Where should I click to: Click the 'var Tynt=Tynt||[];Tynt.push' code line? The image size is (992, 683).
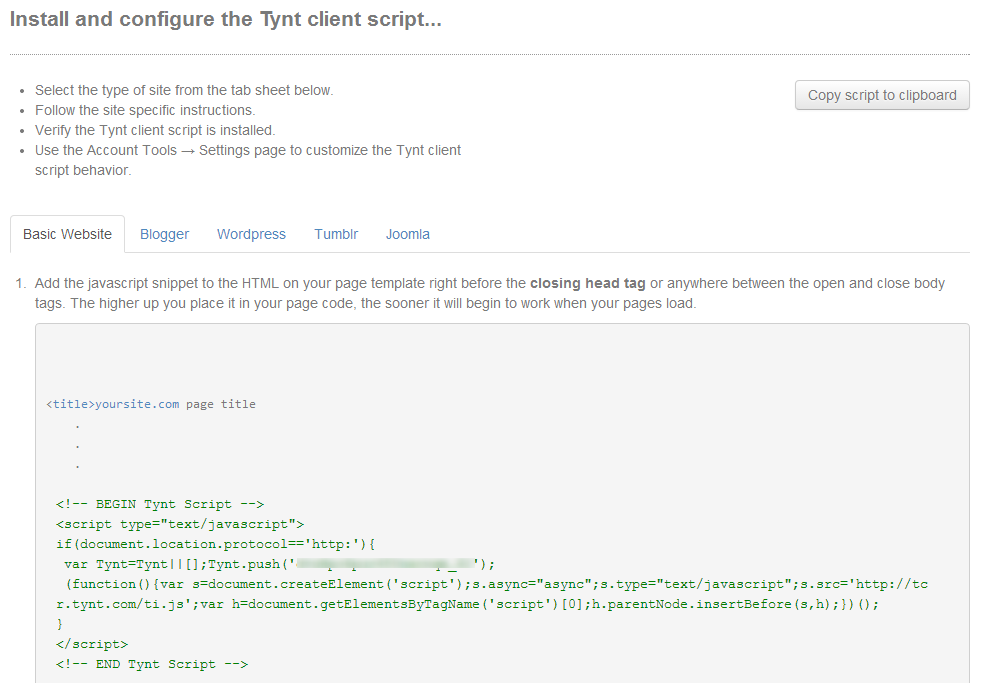tap(279, 564)
